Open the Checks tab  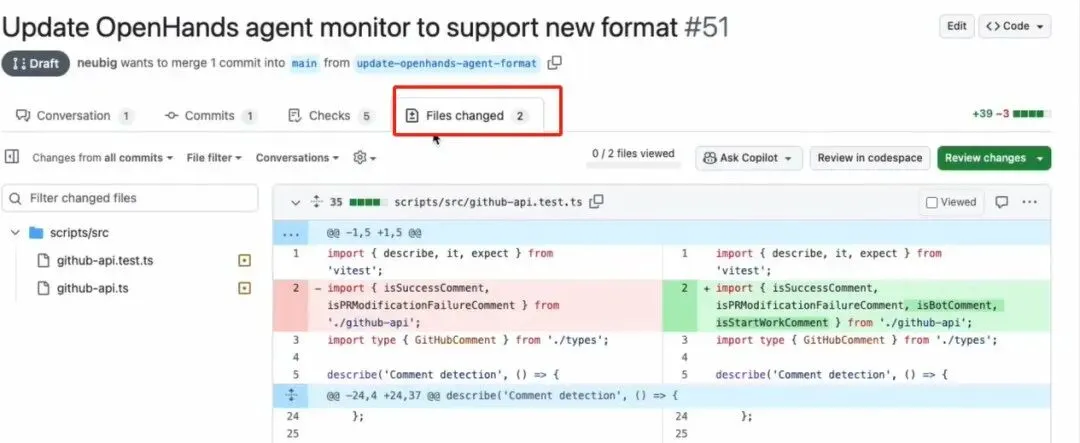point(331,116)
